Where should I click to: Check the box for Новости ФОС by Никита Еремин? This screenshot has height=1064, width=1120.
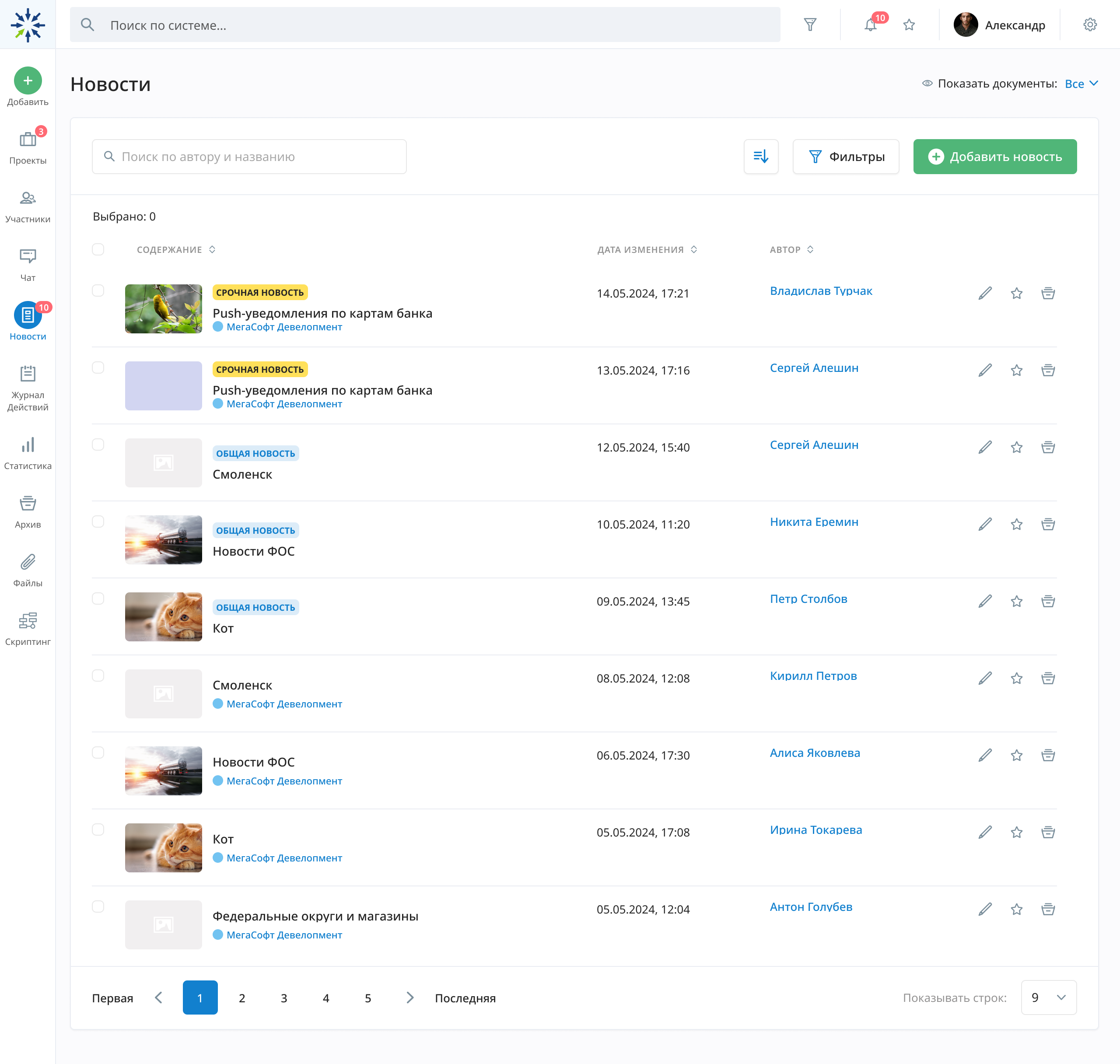[x=98, y=522]
